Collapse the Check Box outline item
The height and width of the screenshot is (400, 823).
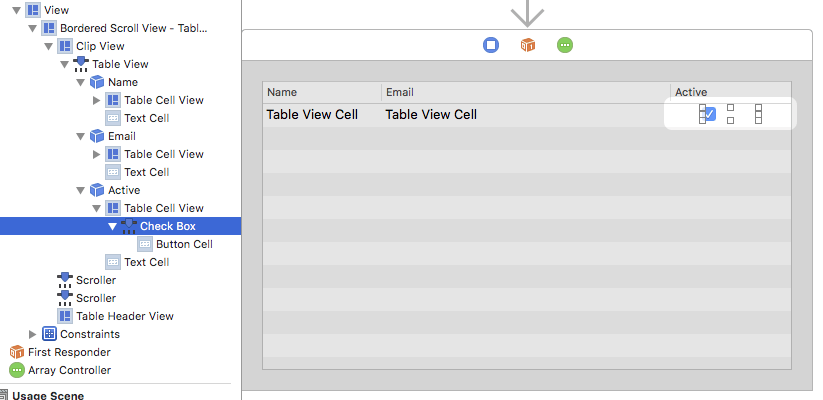(x=113, y=227)
